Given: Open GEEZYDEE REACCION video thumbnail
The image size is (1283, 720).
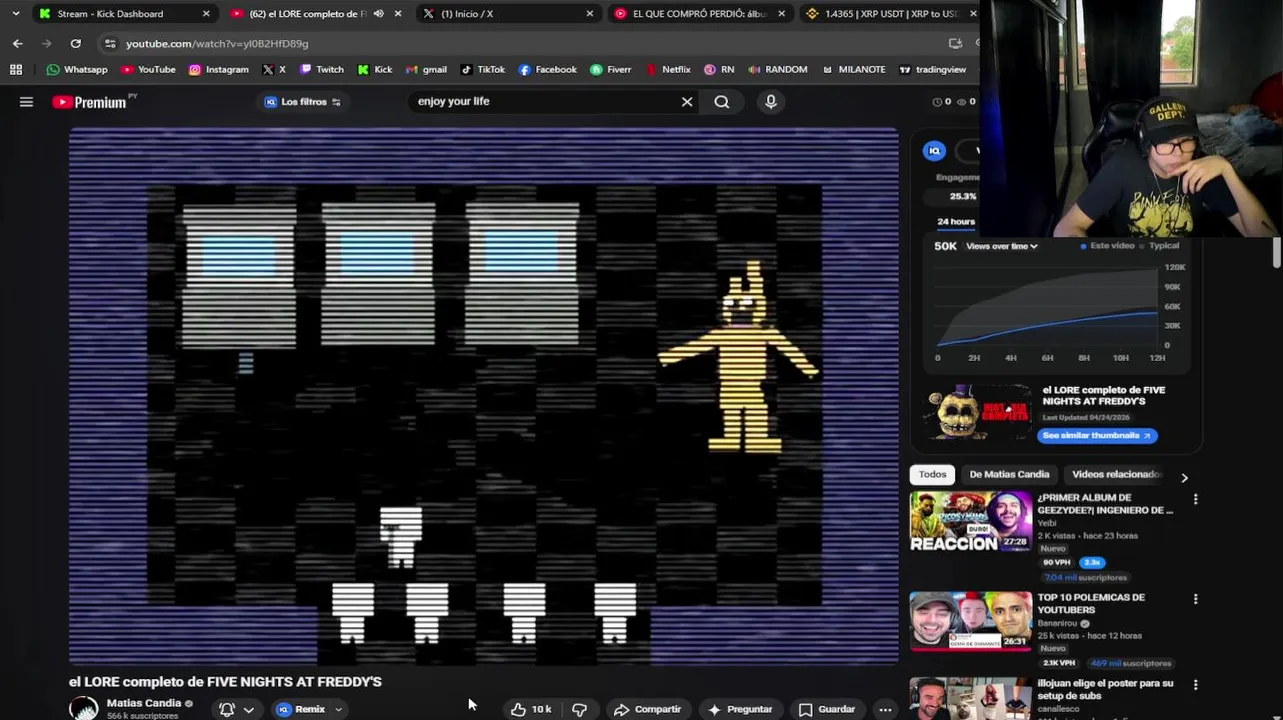Looking at the screenshot, I should pyautogui.click(x=971, y=521).
